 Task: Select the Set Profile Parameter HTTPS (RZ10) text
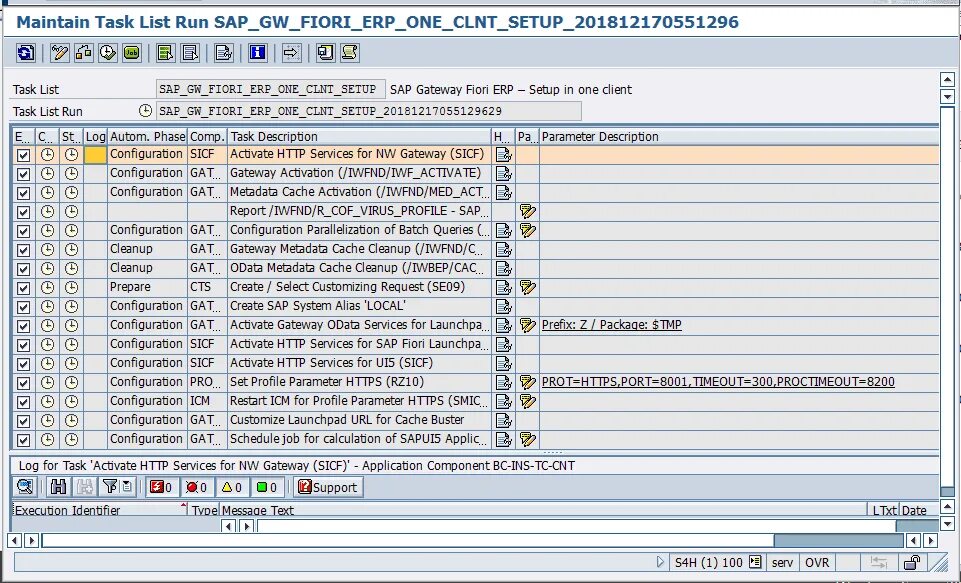click(x=327, y=381)
